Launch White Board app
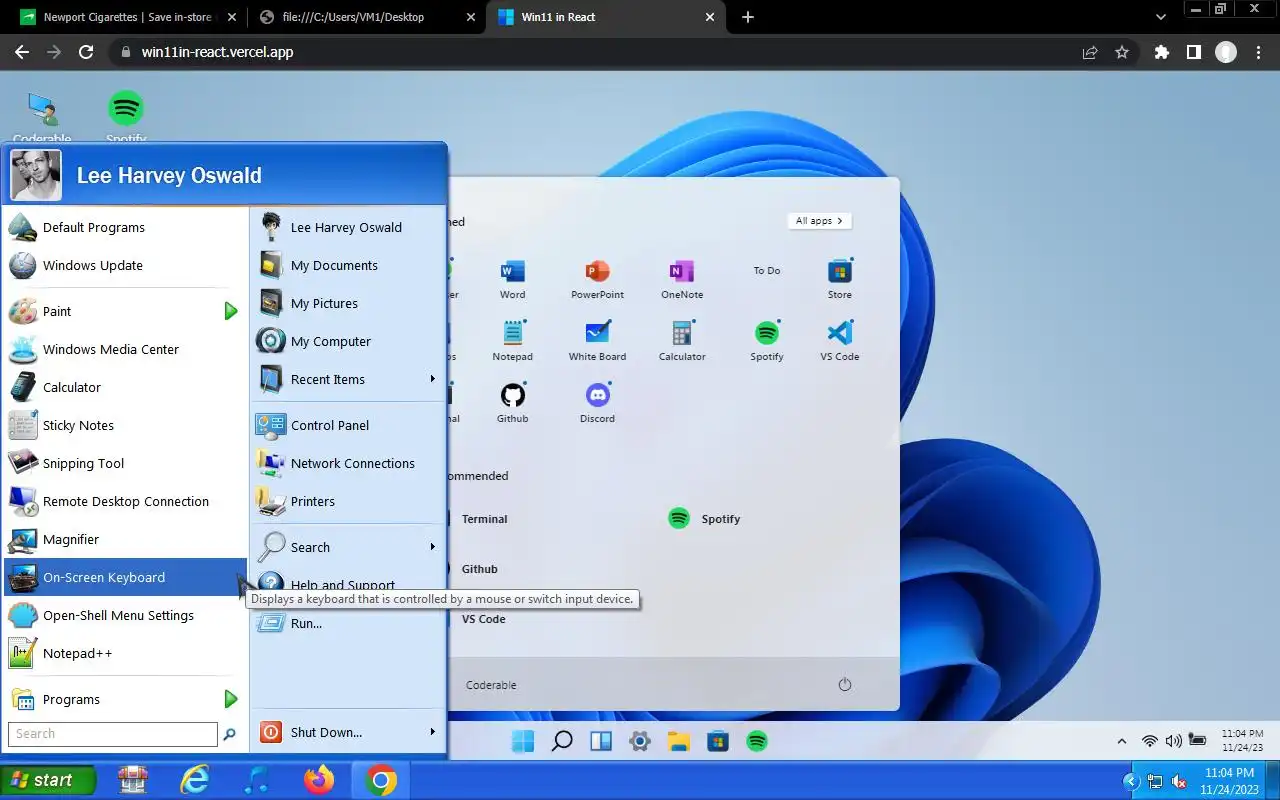1280x800 pixels. point(597,341)
